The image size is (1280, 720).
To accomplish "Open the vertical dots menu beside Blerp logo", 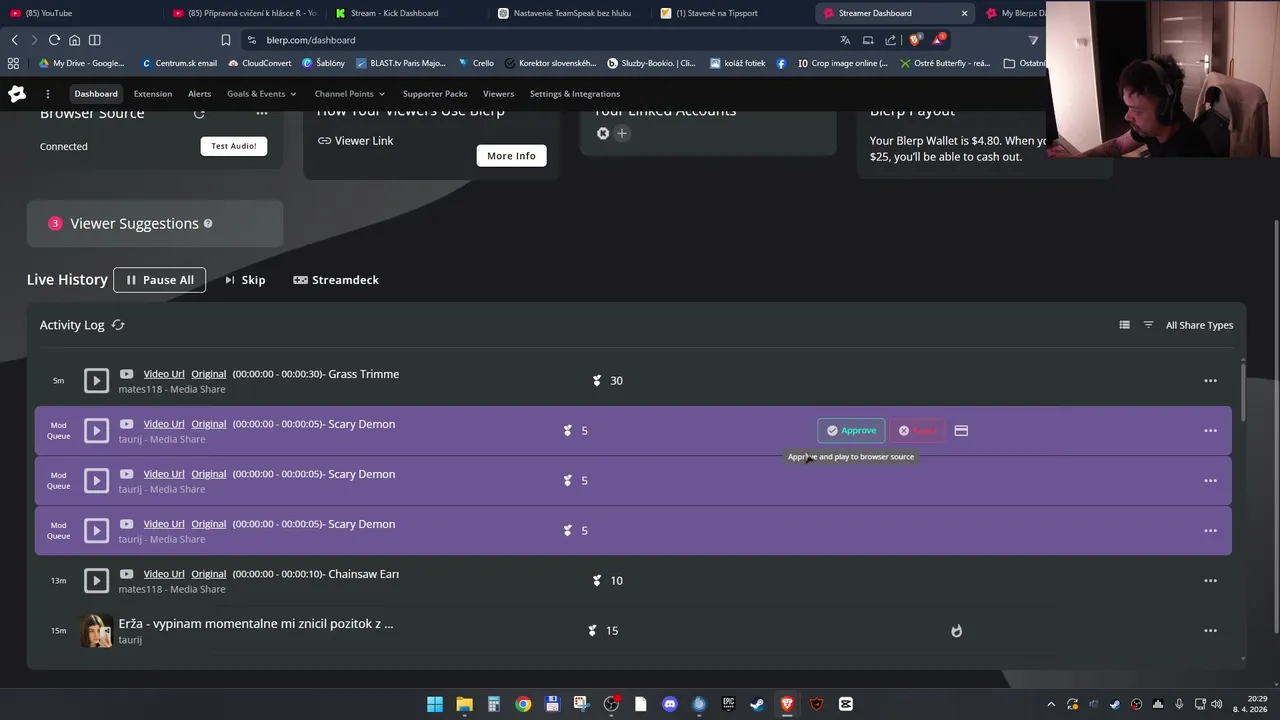I will pyautogui.click(x=47, y=94).
